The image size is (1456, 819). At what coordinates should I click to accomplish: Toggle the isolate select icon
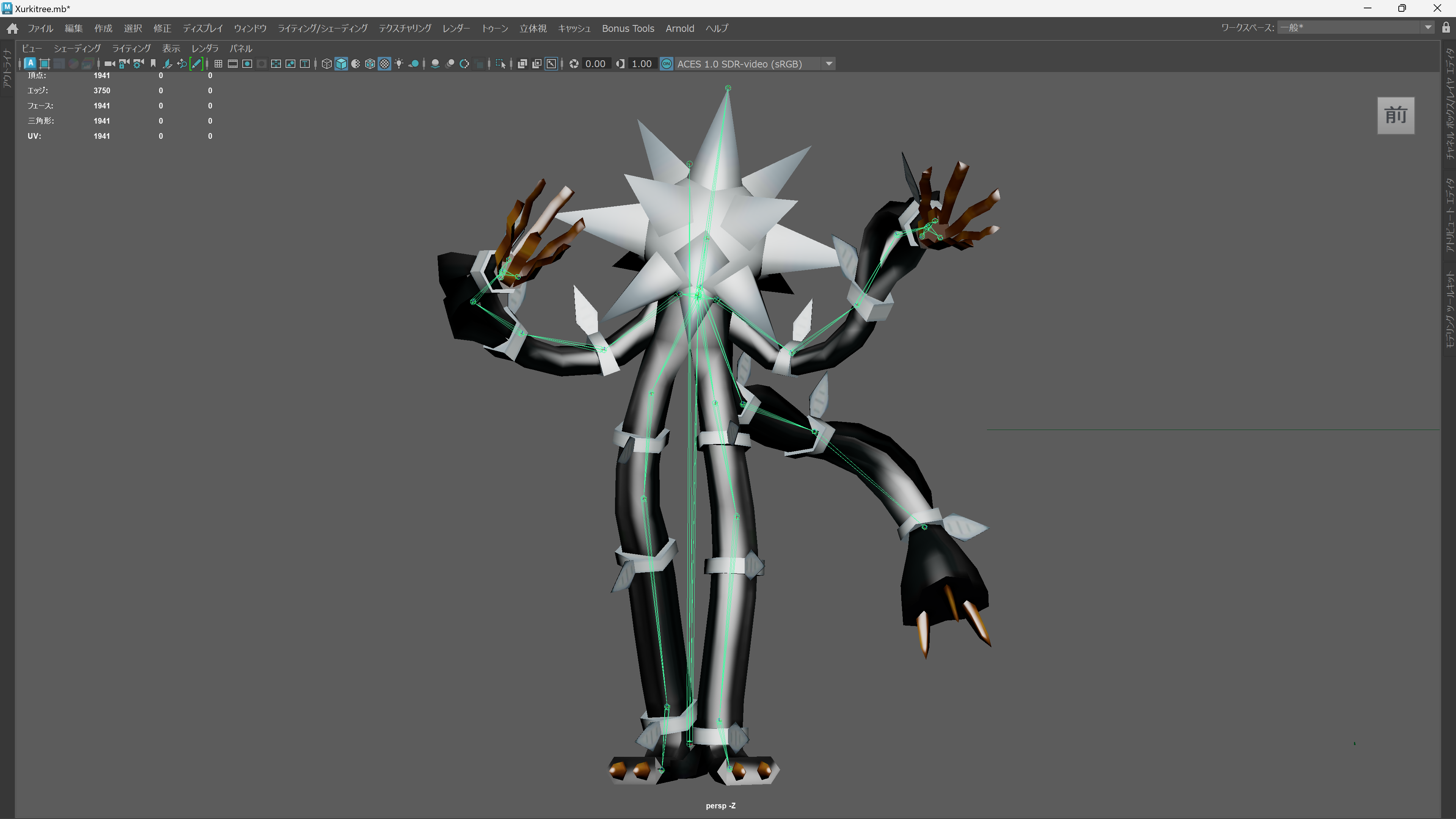tap(501, 64)
